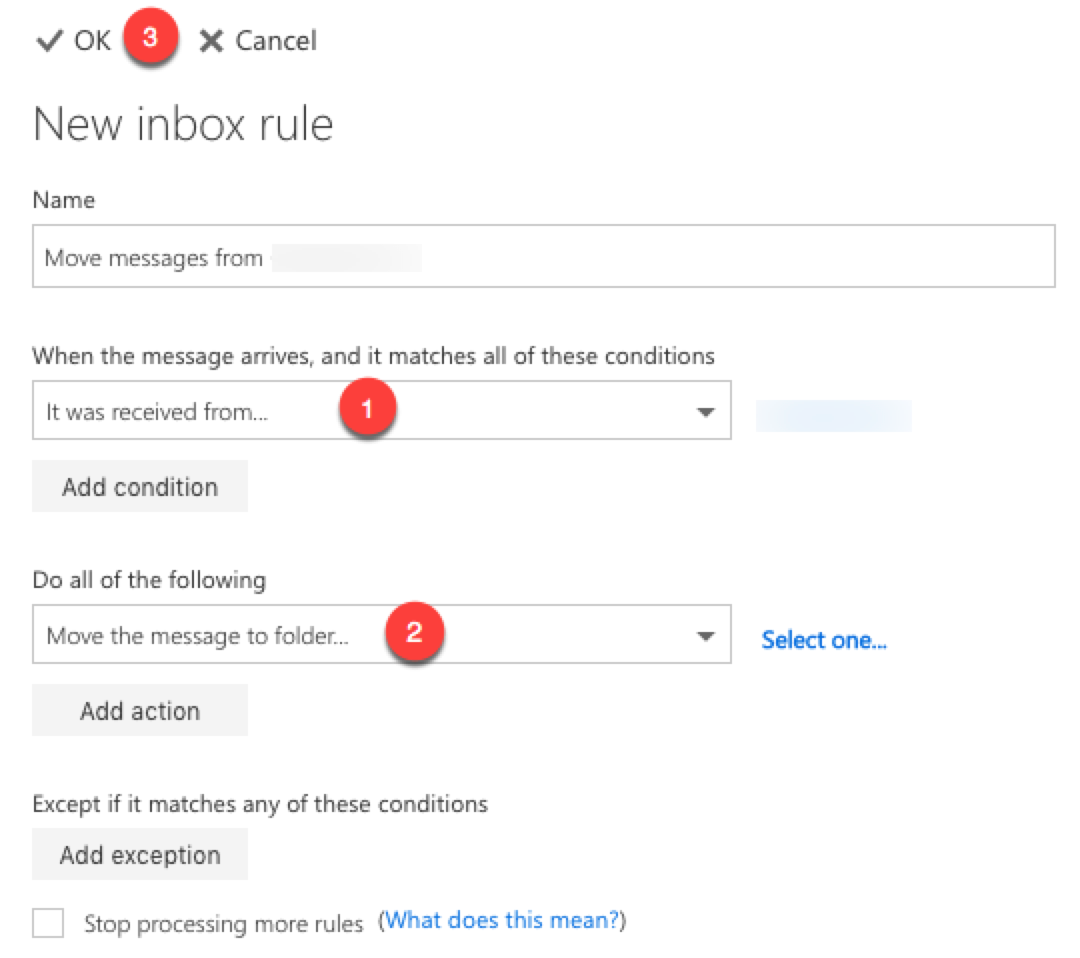The height and width of the screenshot is (958, 1080).
Task: Click the OK checkmark icon
Action: (x=49, y=41)
